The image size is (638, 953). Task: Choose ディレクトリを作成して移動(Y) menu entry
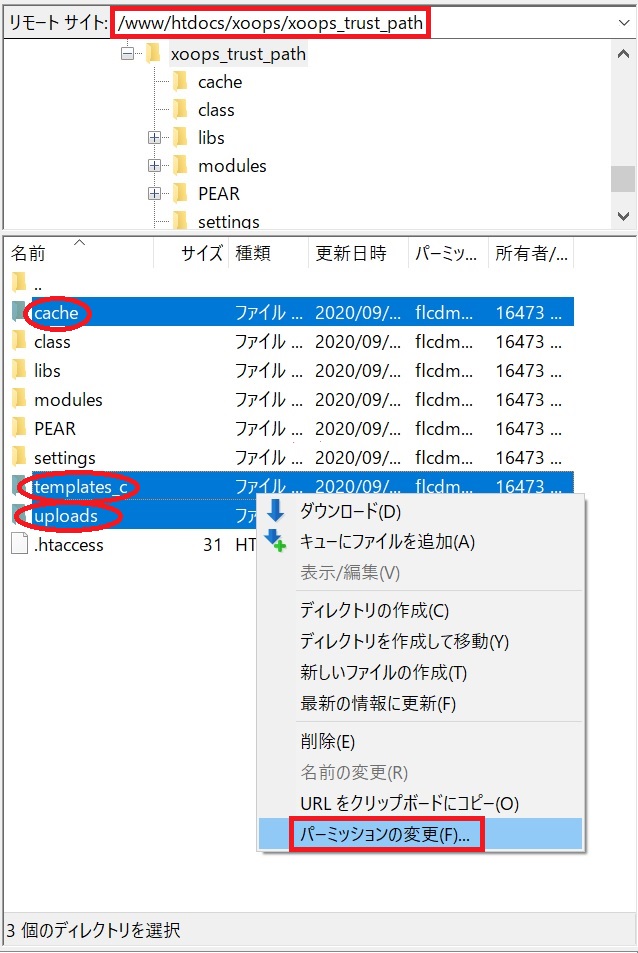[x=420, y=641]
